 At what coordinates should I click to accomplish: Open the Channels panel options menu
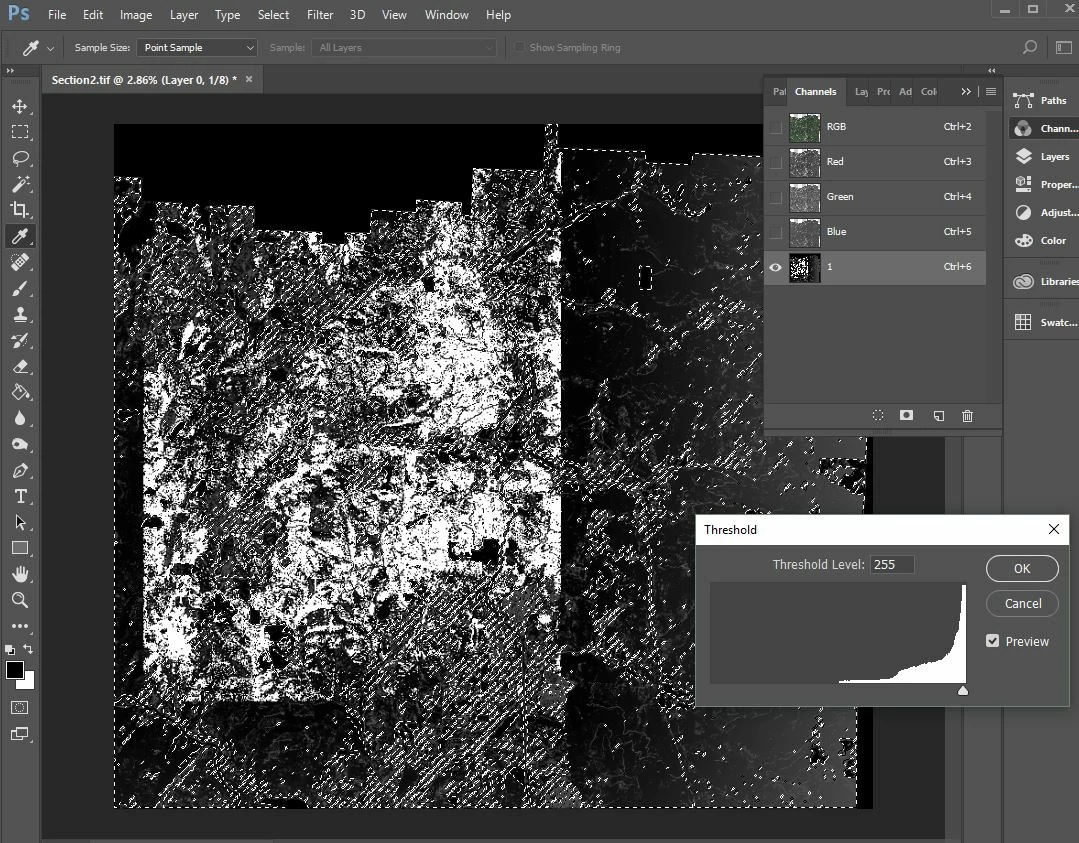(991, 92)
